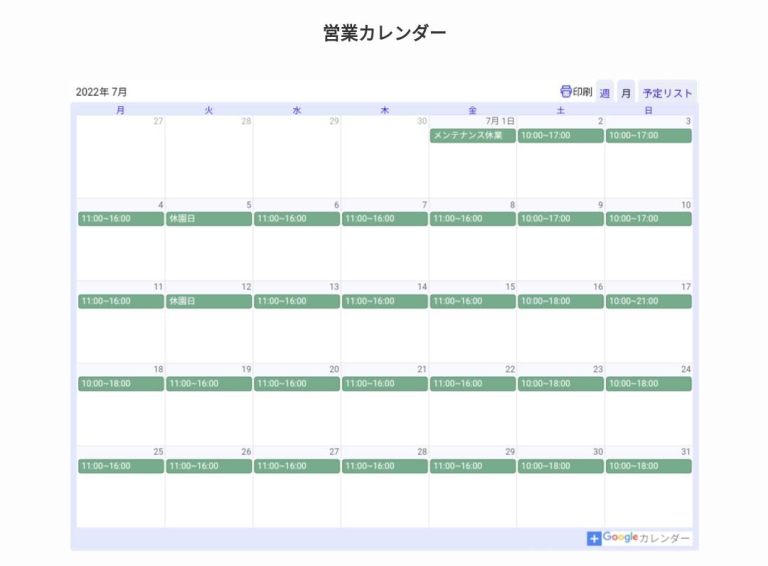Screen dimensions: 768x566
Task: Switch to the 月 (month) view tab
Action: click(x=626, y=92)
